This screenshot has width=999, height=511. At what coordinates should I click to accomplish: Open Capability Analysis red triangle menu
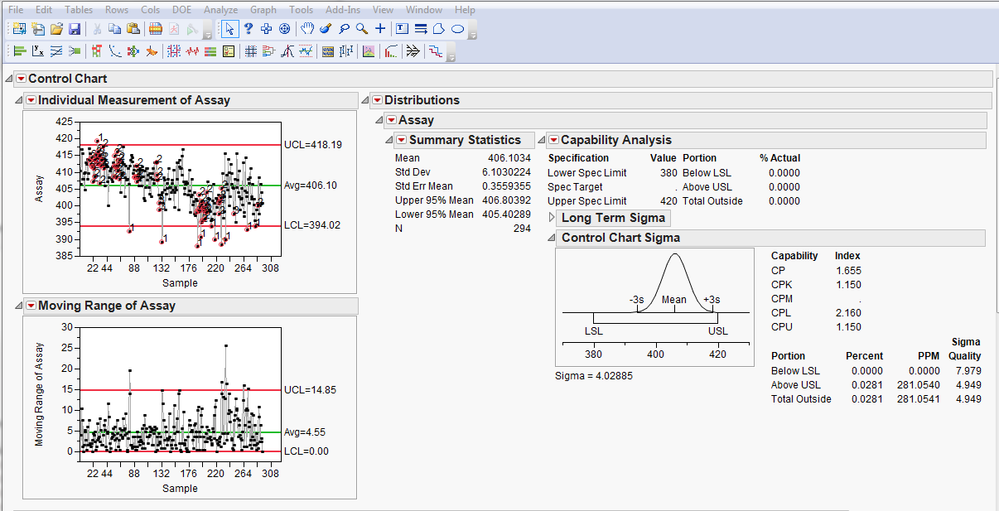click(553, 140)
